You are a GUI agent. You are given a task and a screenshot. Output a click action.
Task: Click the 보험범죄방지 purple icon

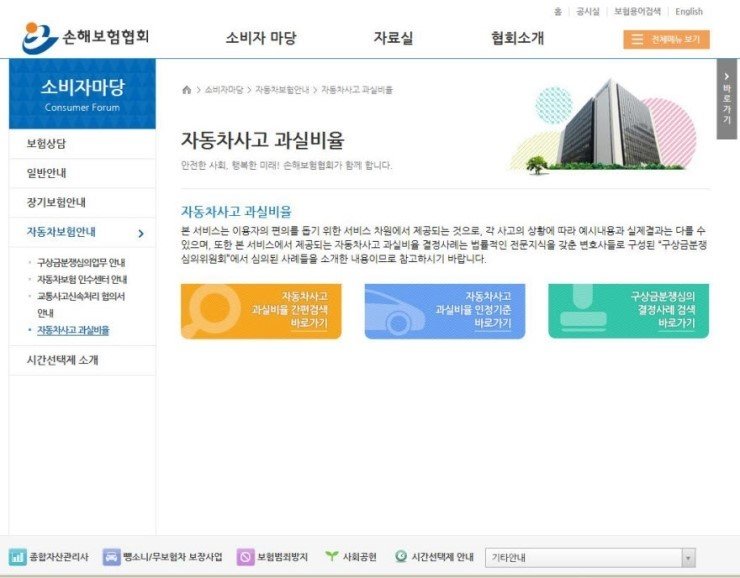tap(245, 557)
